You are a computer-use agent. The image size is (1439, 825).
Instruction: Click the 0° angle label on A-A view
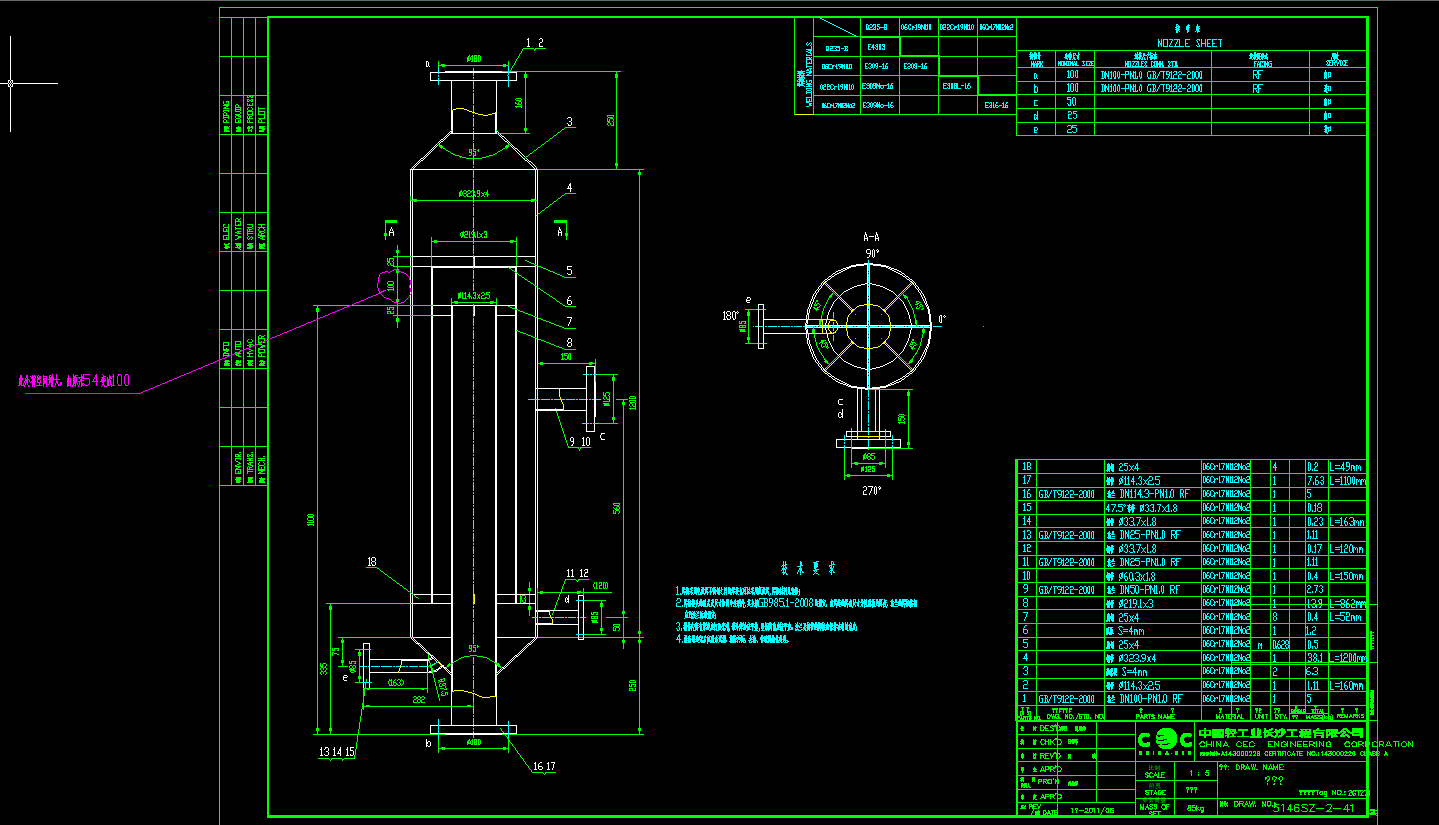(x=940, y=320)
